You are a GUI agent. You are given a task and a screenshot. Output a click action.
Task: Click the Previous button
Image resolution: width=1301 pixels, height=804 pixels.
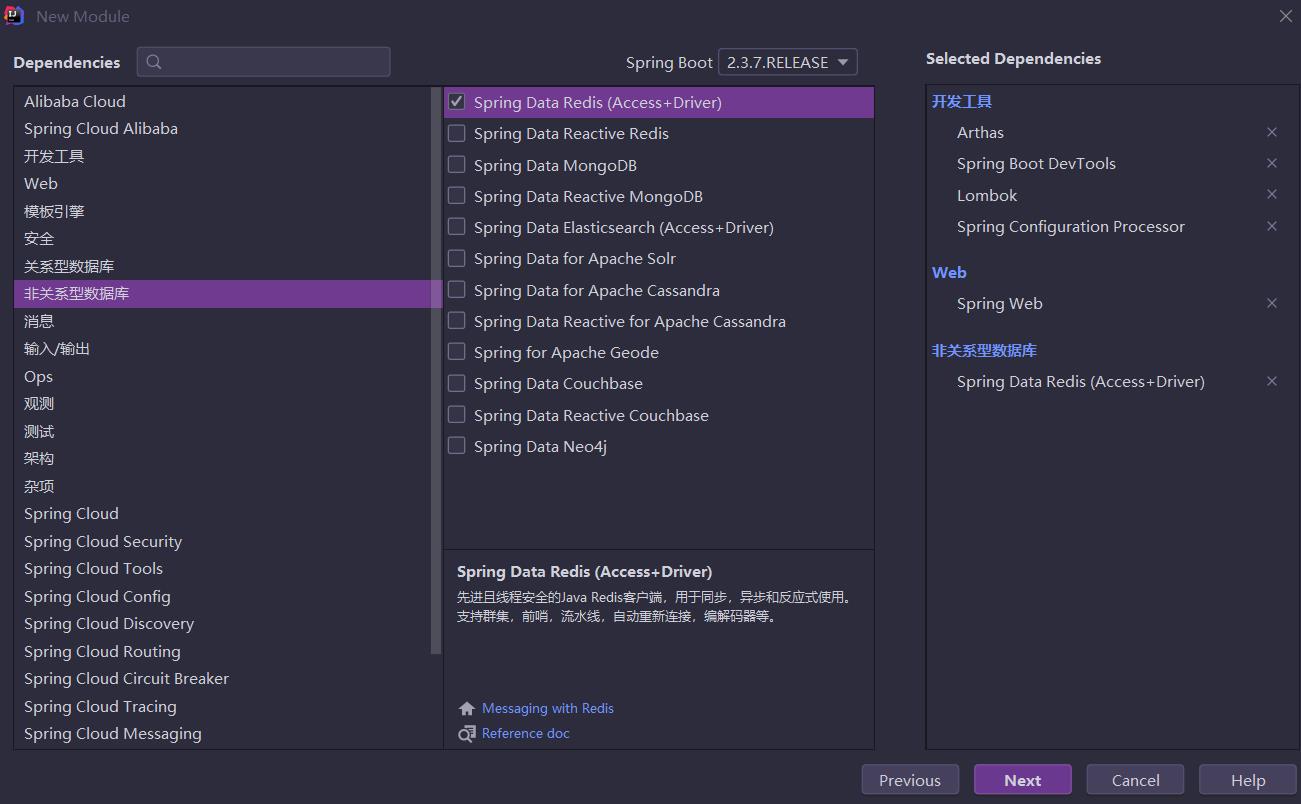point(910,780)
